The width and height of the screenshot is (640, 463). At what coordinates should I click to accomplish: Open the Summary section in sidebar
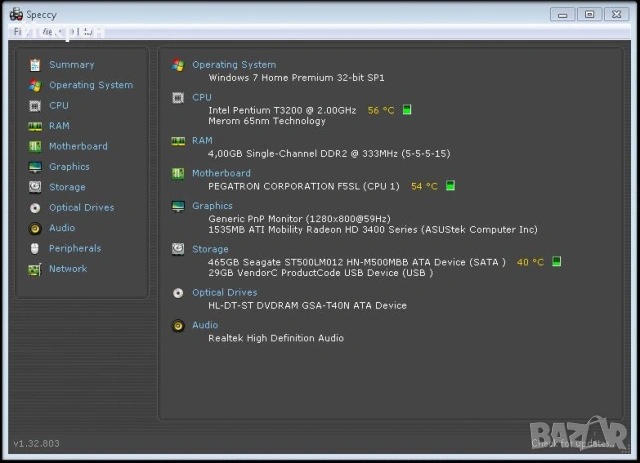point(71,65)
